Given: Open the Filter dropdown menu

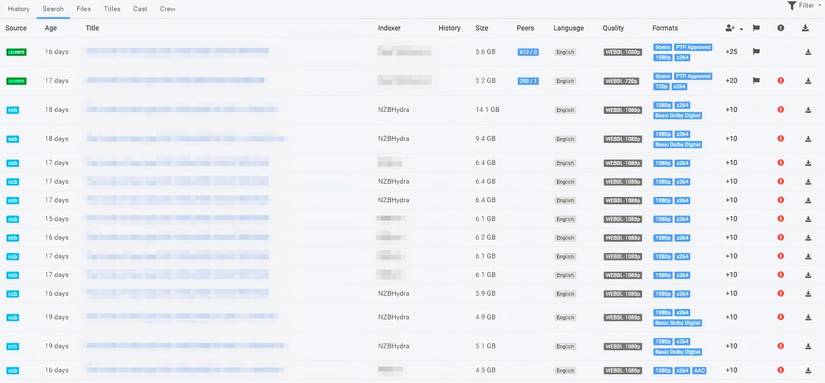Looking at the screenshot, I should pyautogui.click(x=804, y=5).
